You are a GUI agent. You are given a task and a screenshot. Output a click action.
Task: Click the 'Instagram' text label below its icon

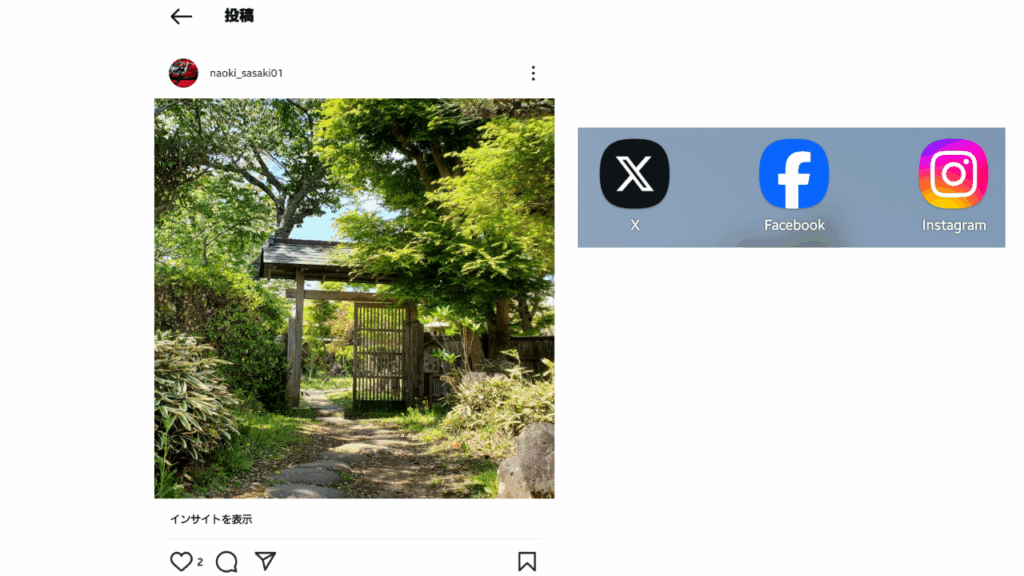point(953,225)
